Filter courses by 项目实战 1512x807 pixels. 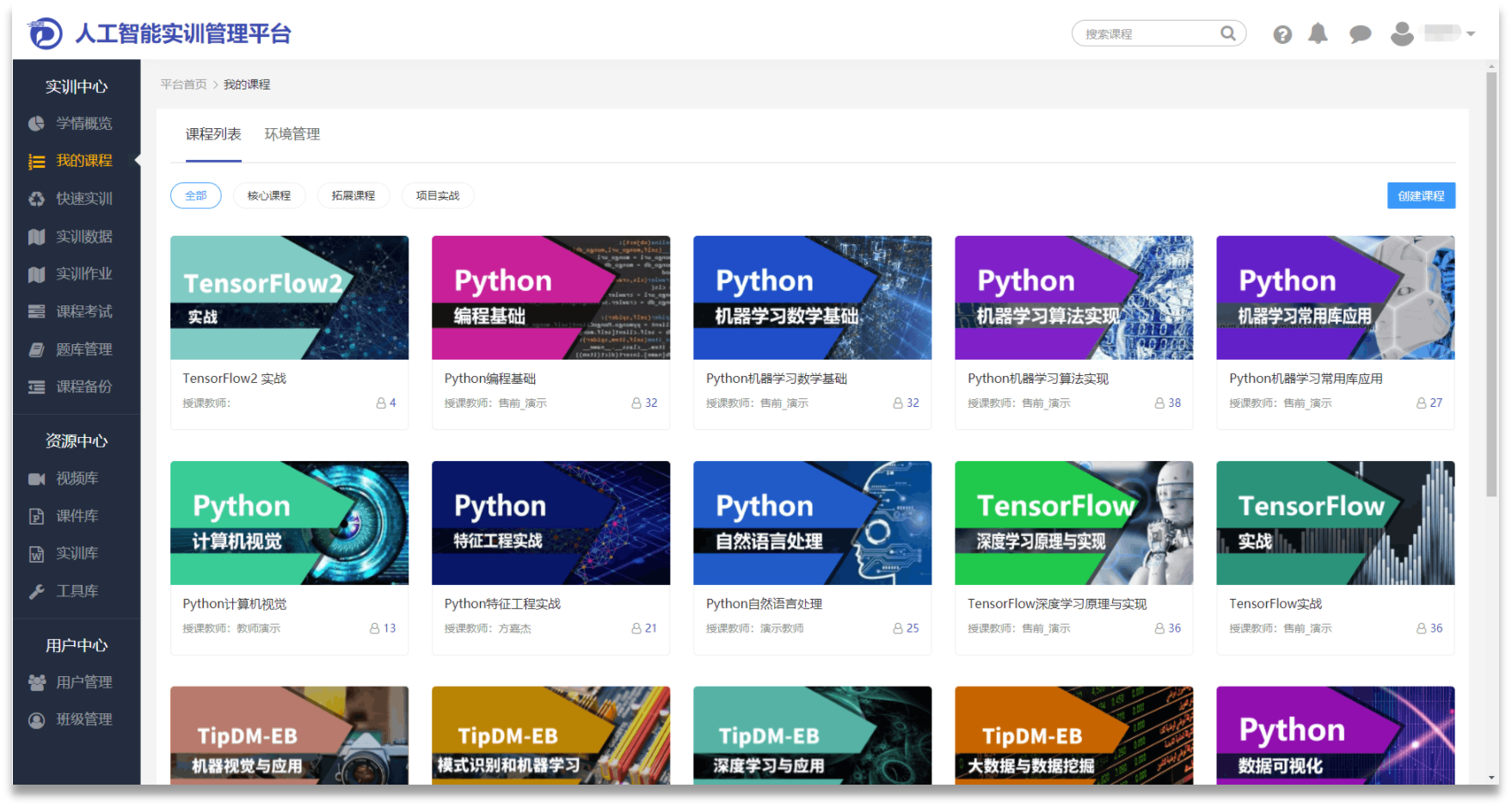click(438, 196)
